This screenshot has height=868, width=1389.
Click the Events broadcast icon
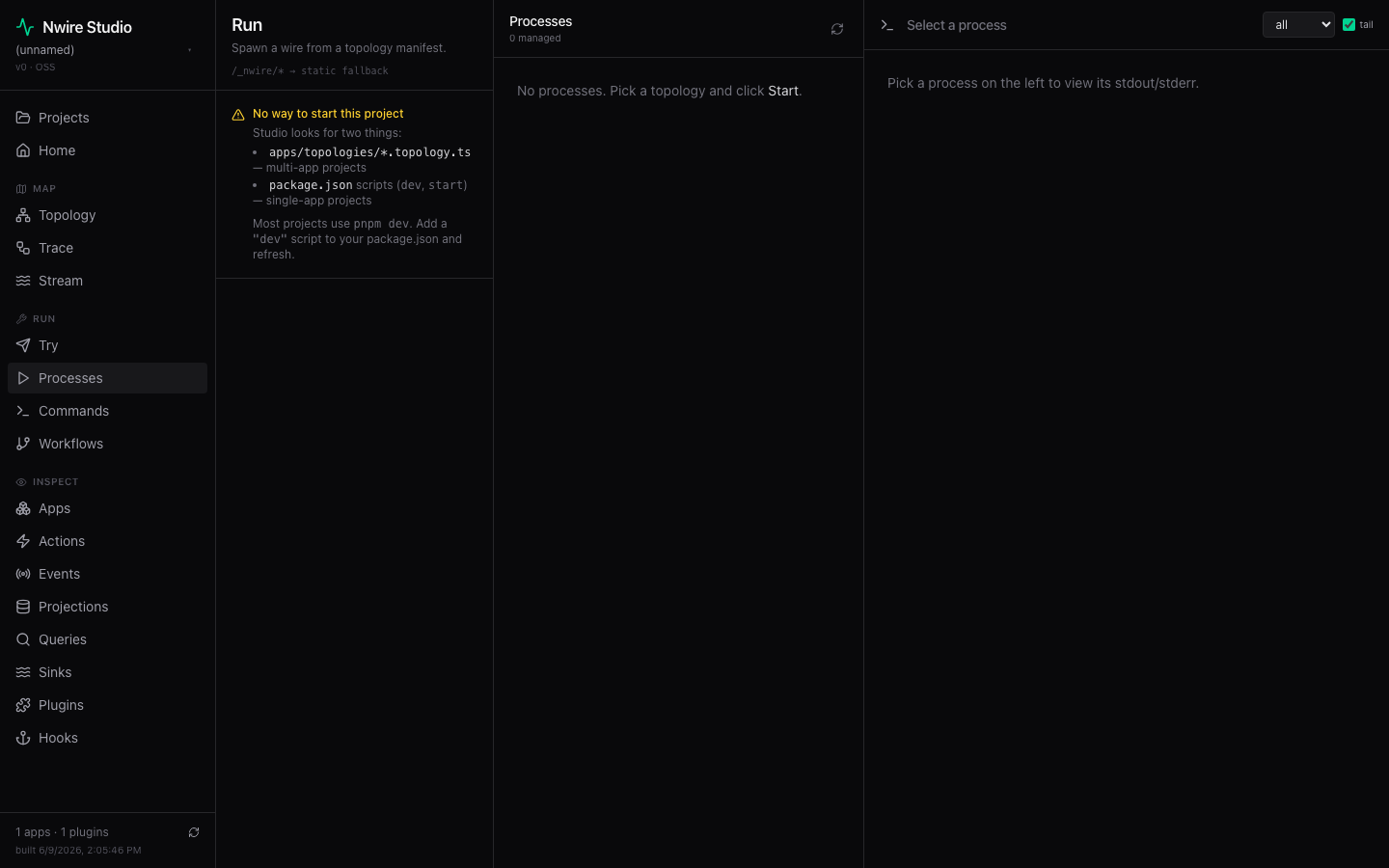pos(23,574)
